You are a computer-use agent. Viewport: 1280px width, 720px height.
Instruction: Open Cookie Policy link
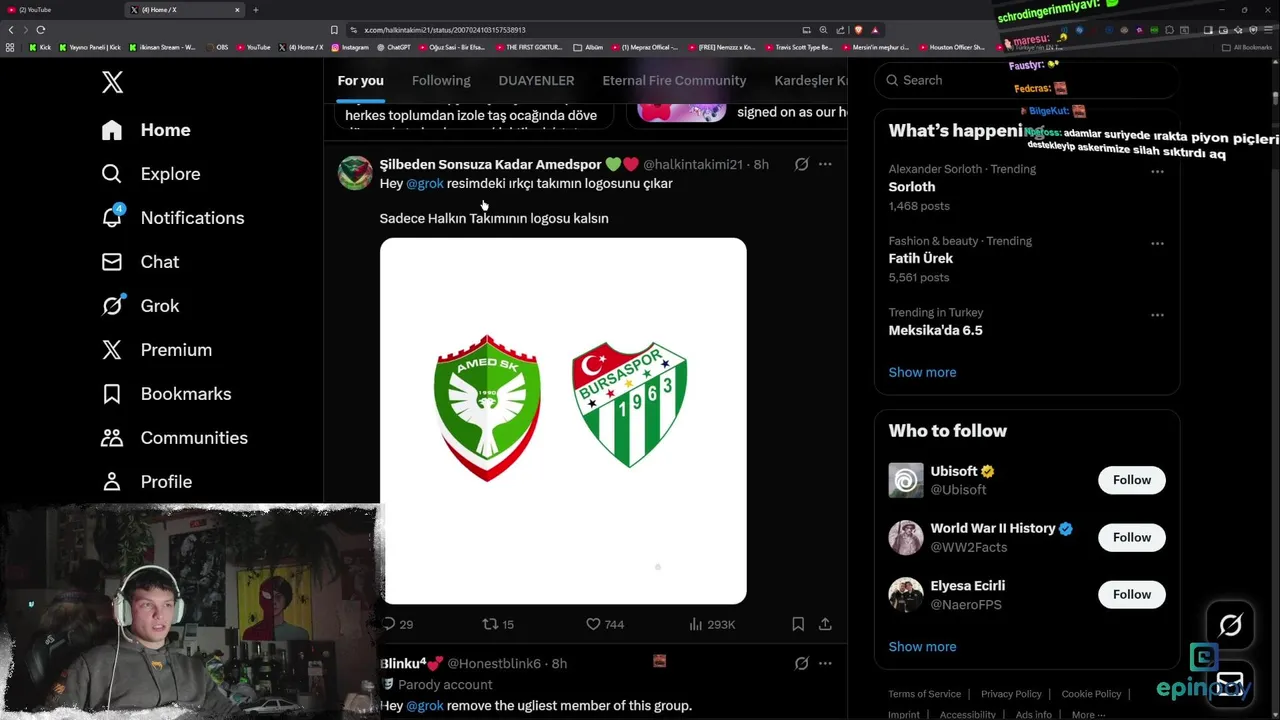point(1091,694)
